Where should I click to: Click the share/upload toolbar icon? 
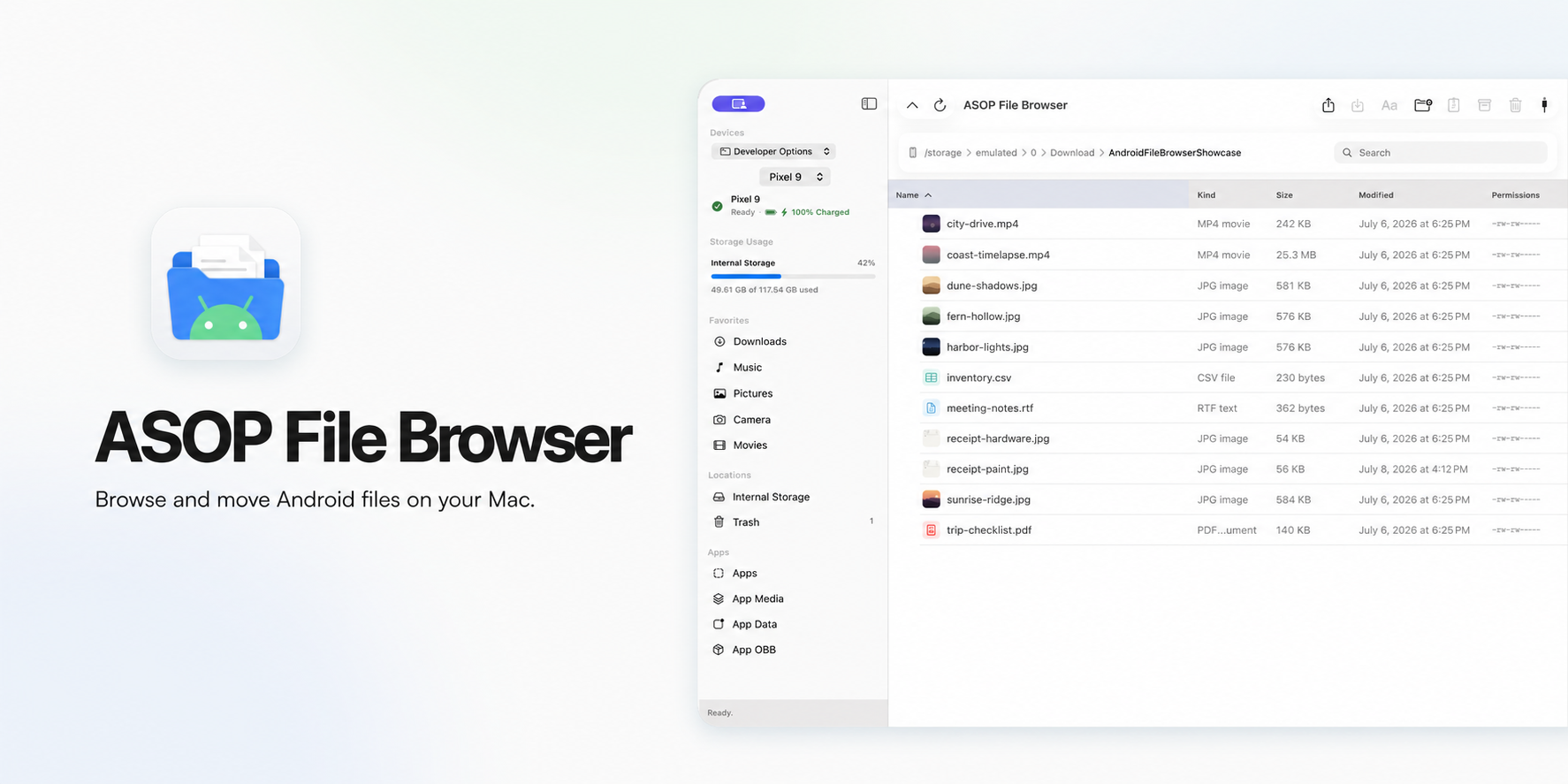tap(1328, 105)
